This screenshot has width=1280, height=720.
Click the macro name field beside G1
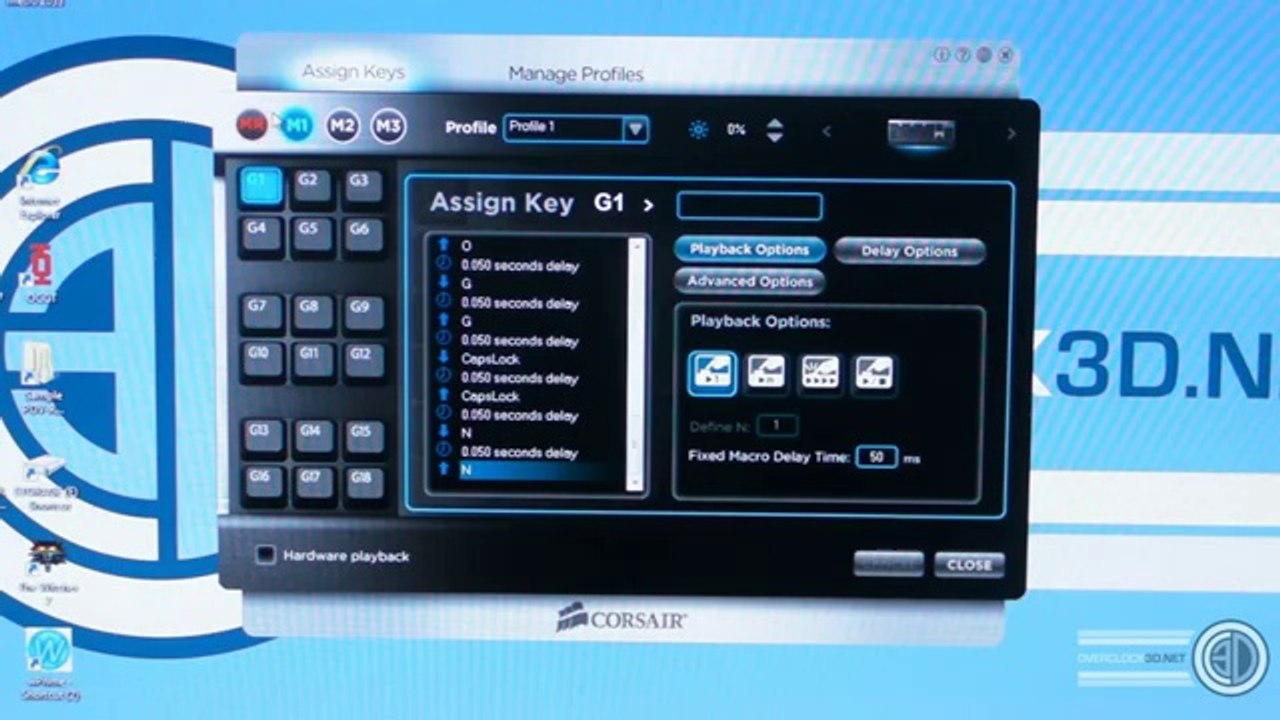tap(749, 206)
